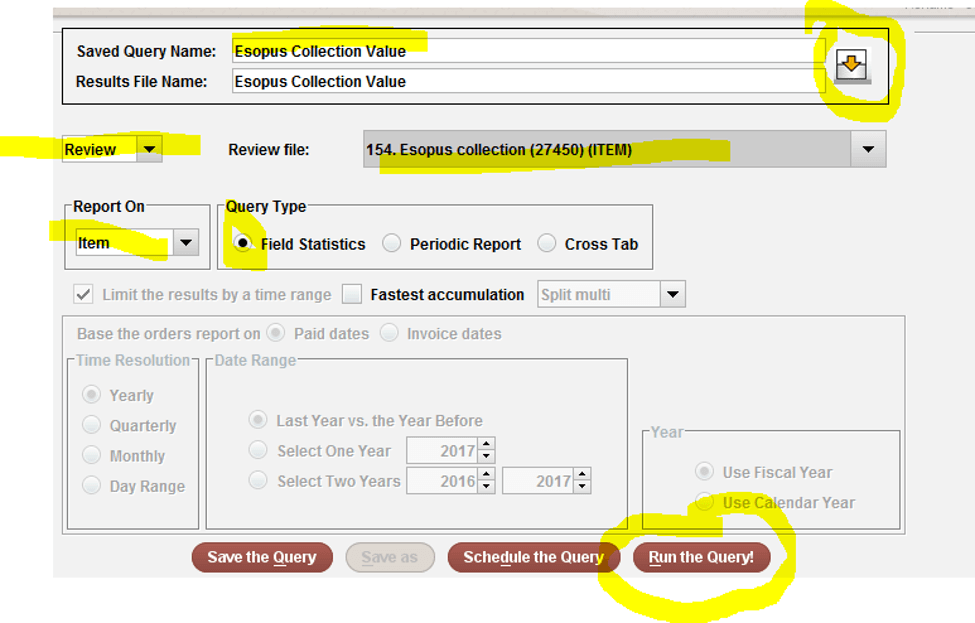Screen dimensions: 975x623
Task: Toggle Limit the results by time range
Action: [x=83, y=294]
